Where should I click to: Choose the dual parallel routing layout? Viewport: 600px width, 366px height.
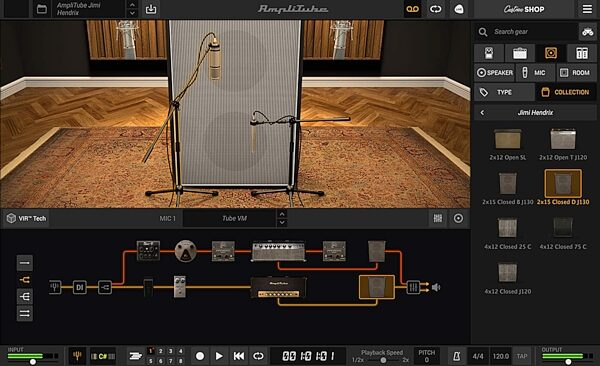click(x=24, y=314)
